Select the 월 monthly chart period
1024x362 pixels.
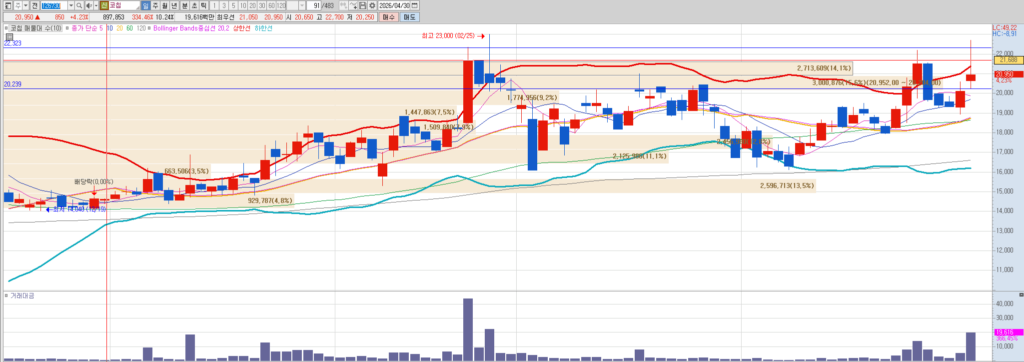[165, 5]
